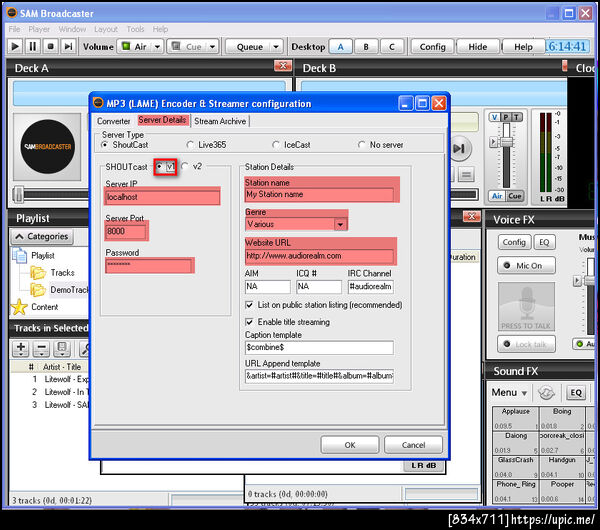
Task: Click the Stop button in main toolbar
Action: [51, 47]
